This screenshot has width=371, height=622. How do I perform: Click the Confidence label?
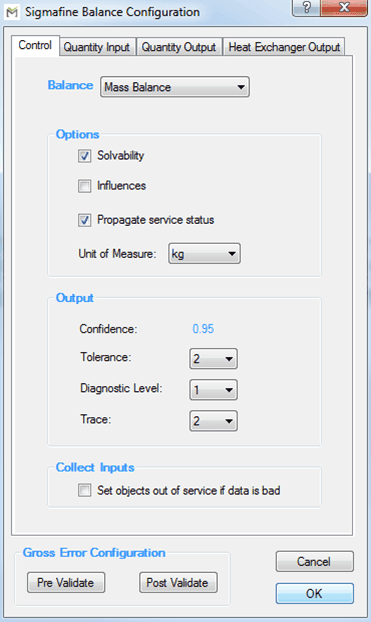point(108,329)
